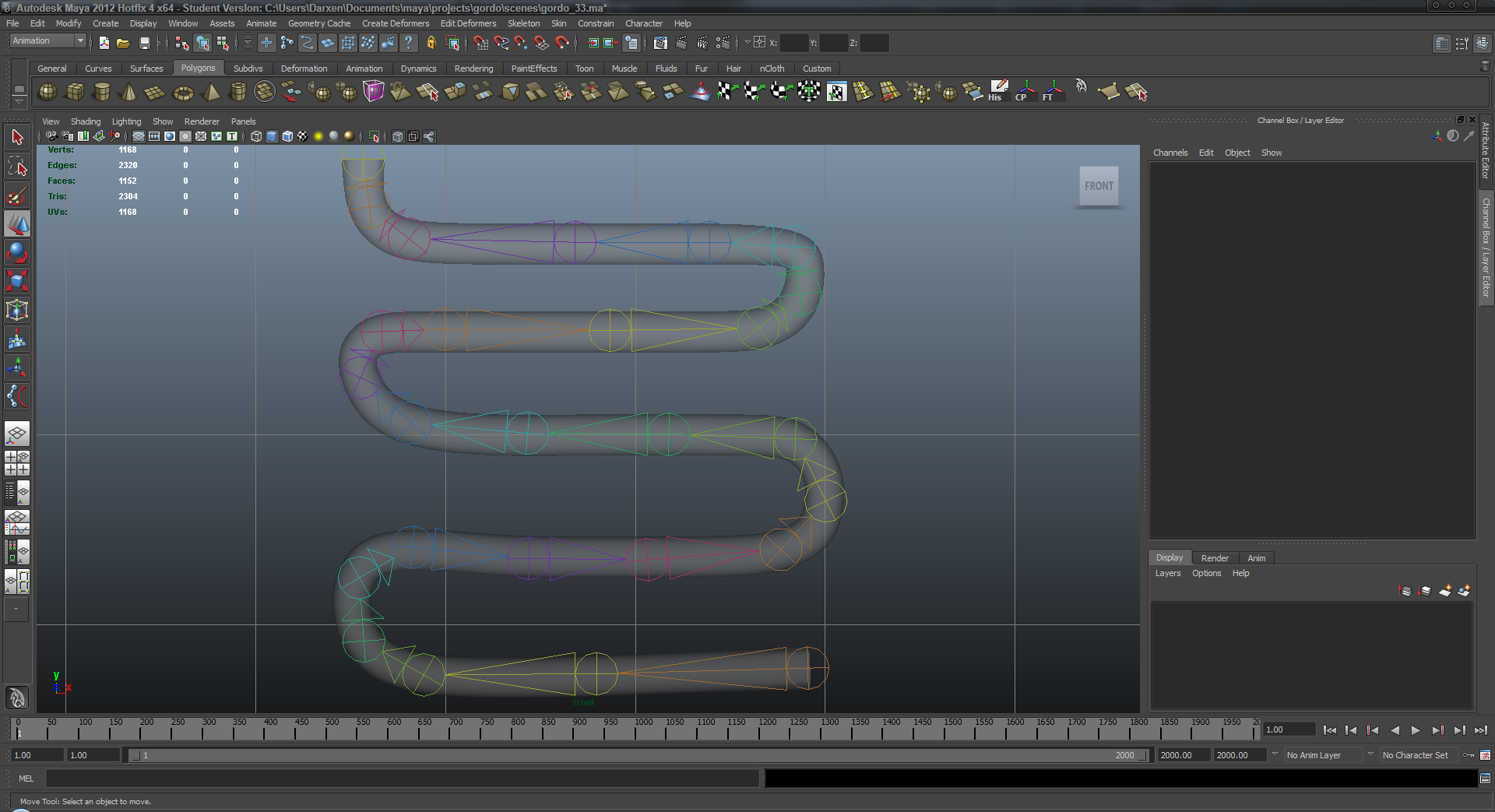
Task: Open the Anim layer tab
Action: pyautogui.click(x=1256, y=558)
